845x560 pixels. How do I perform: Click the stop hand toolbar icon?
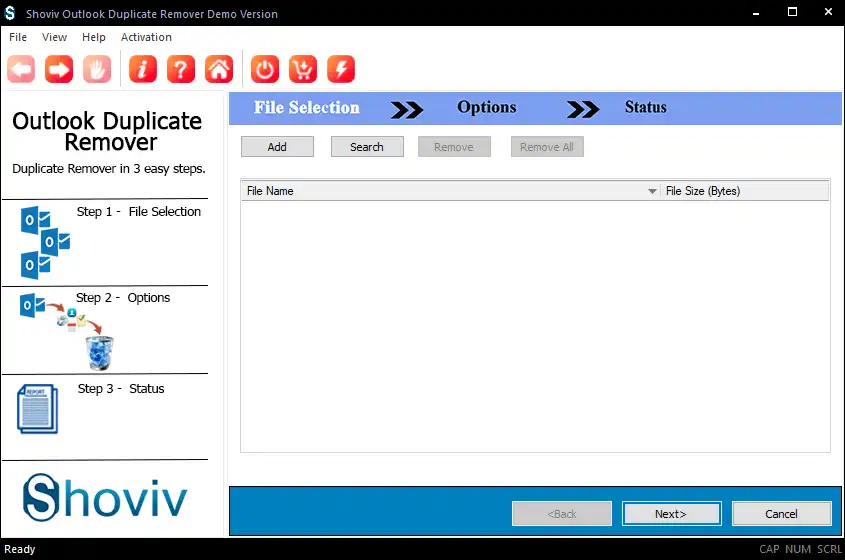click(97, 69)
